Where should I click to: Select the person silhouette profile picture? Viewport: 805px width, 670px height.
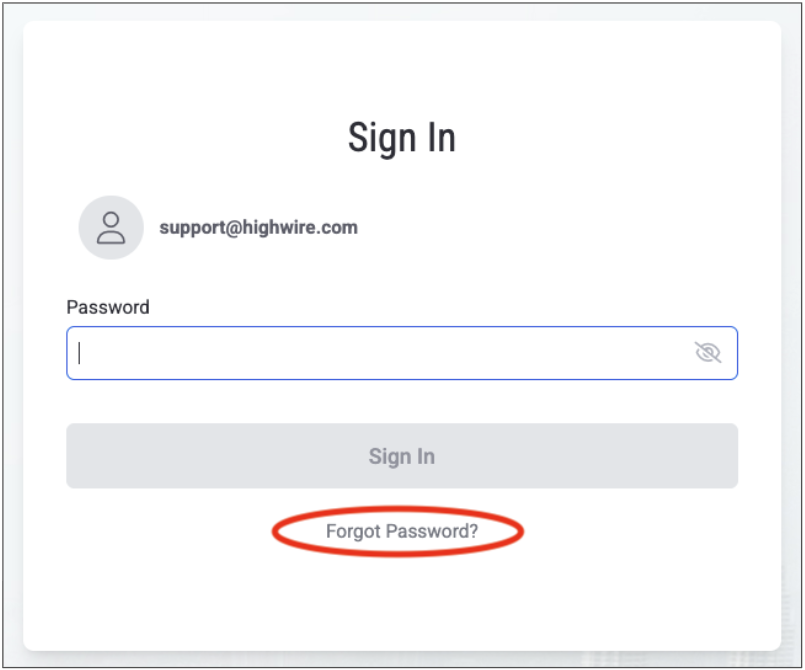click(x=111, y=228)
